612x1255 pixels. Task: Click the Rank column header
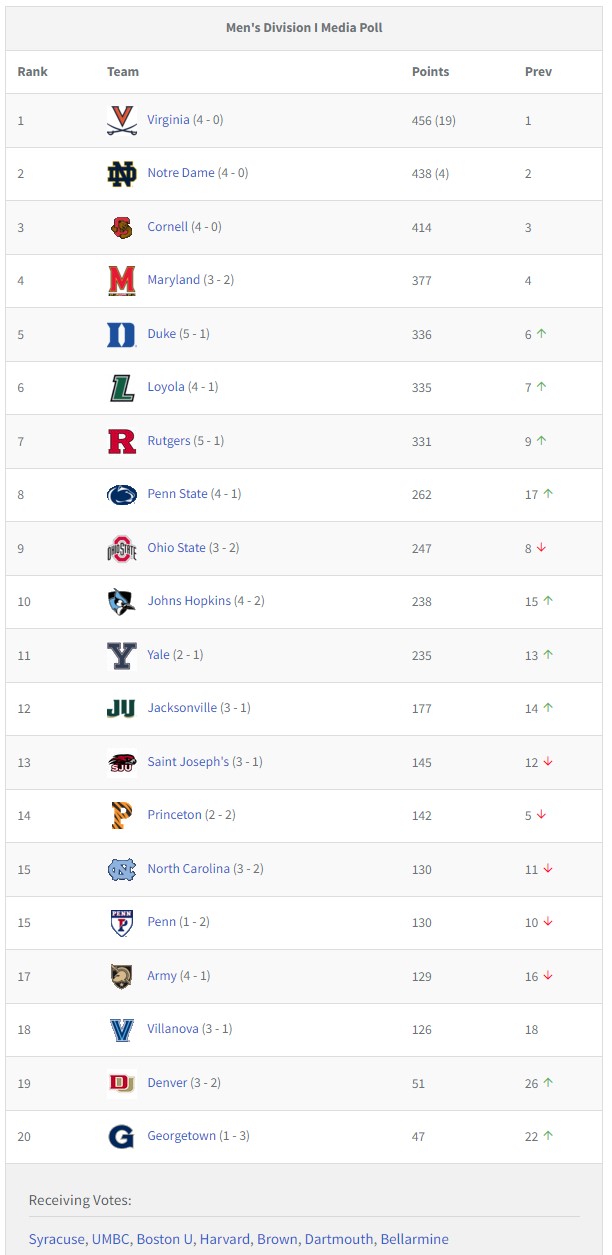click(33, 72)
